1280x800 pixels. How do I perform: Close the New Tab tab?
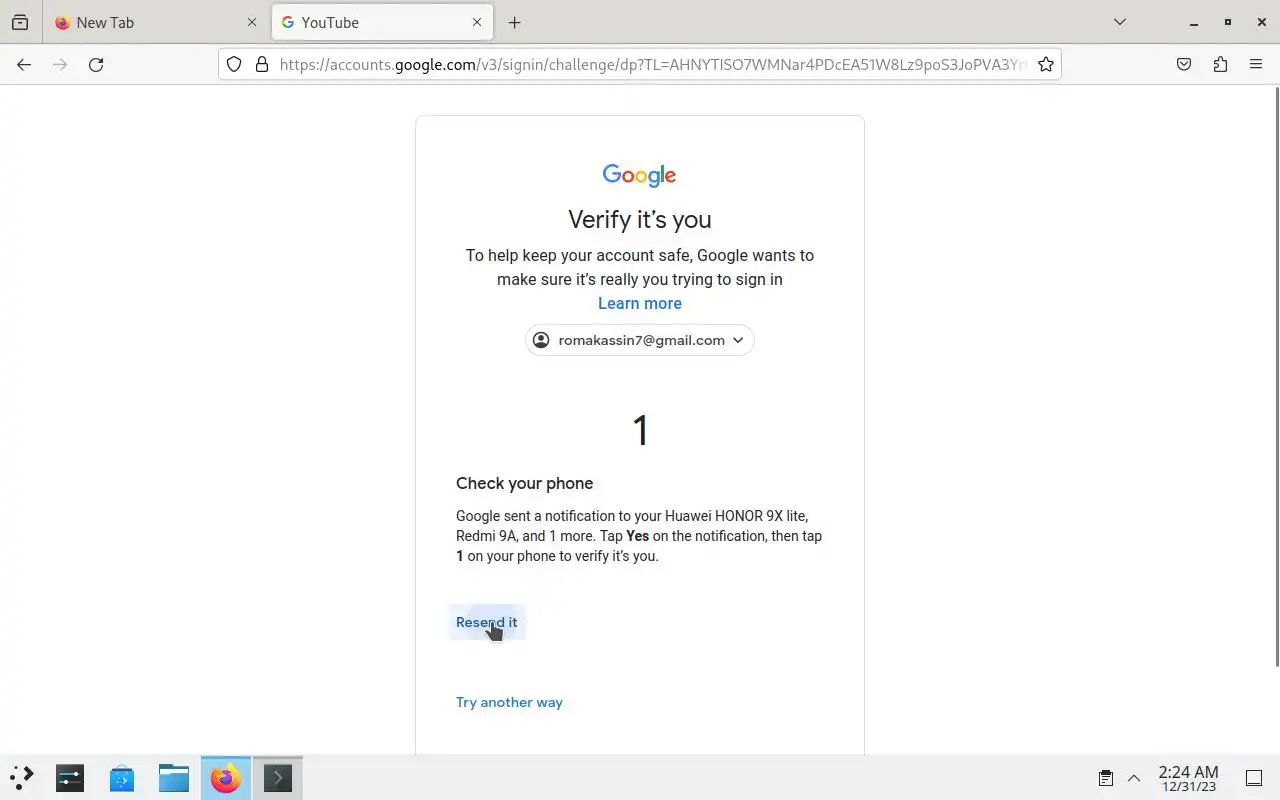pos(252,22)
